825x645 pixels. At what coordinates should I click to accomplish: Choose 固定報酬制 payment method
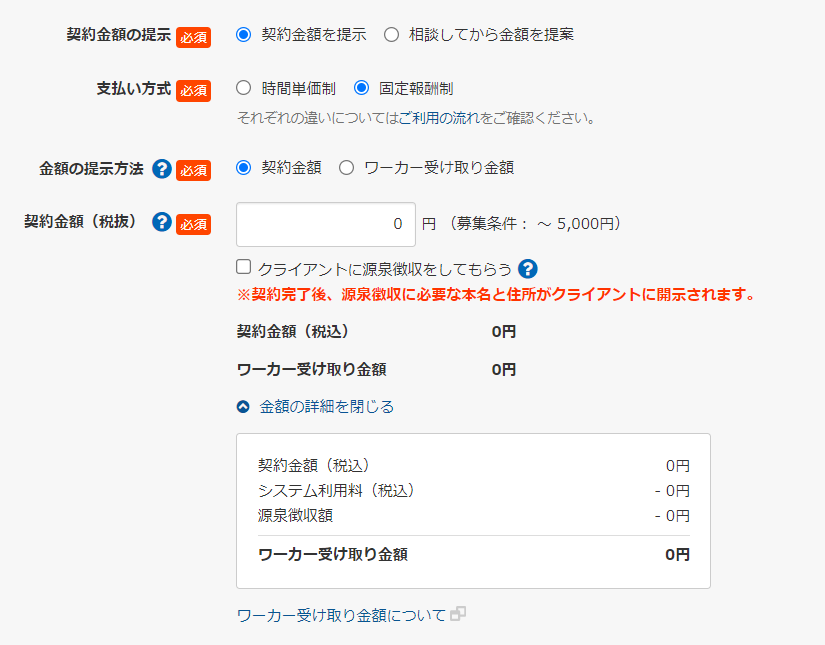361,88
